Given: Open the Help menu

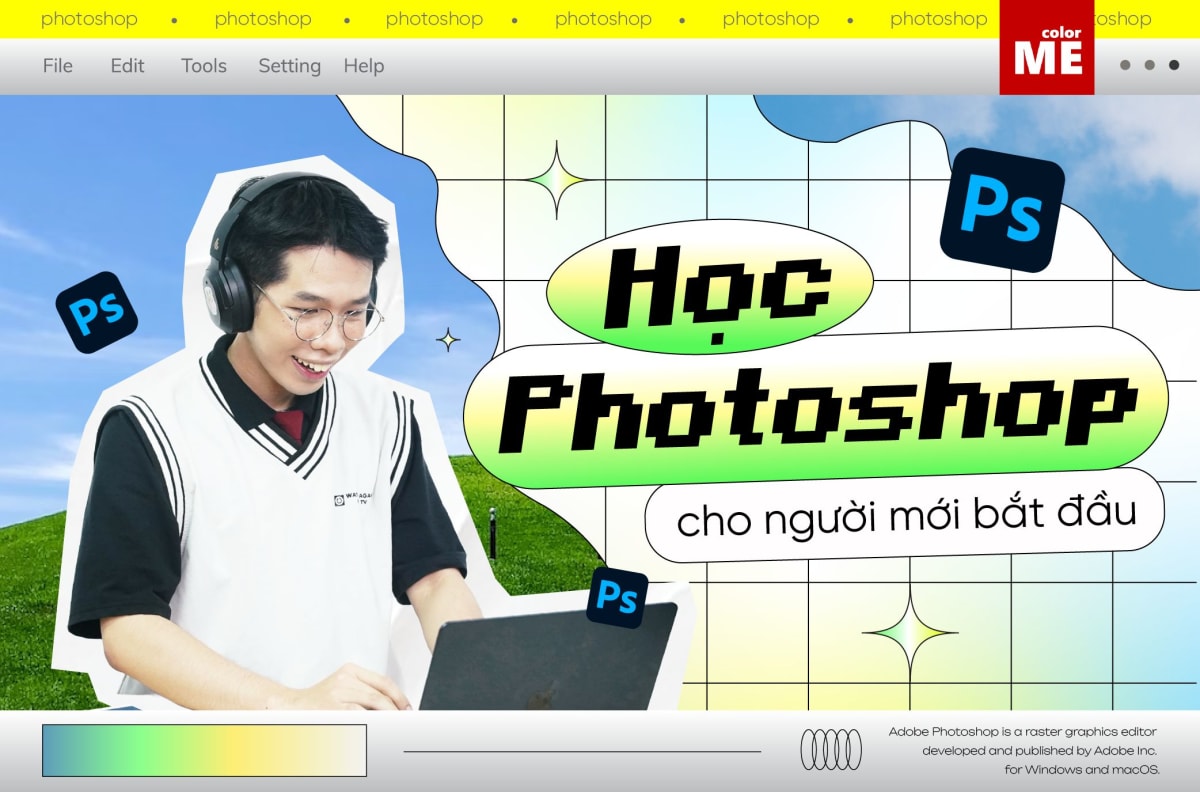Looking at the screenshot, I should coord(364,66).
